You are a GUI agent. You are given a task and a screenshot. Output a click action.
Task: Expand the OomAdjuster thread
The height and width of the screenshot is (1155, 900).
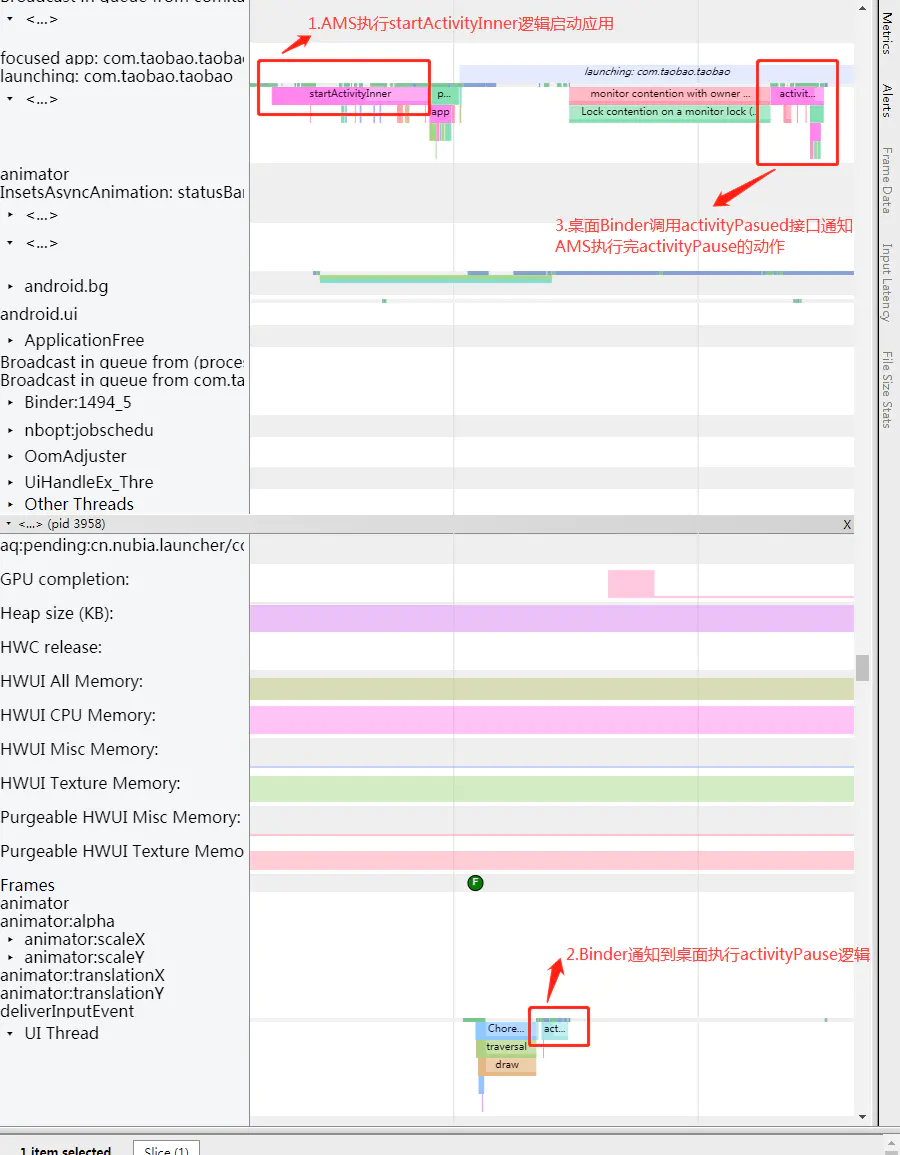tap(10, 457)
